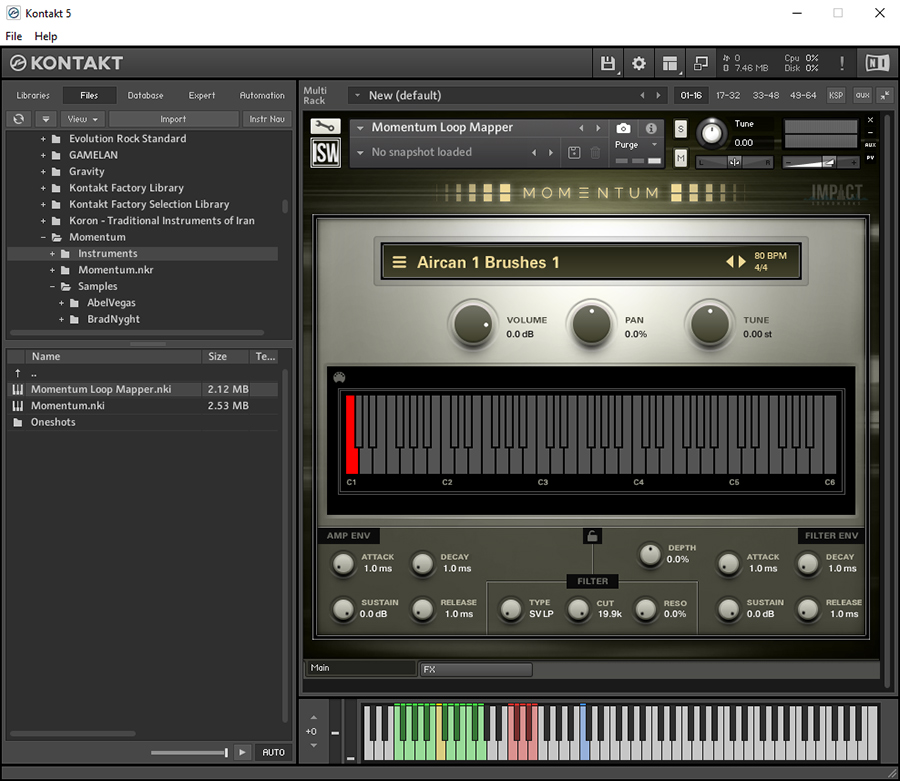Open the workspace layout panel icon
The width and height of the screenshot is (900, 781).
pyautogui.click(x=669, y=63)
